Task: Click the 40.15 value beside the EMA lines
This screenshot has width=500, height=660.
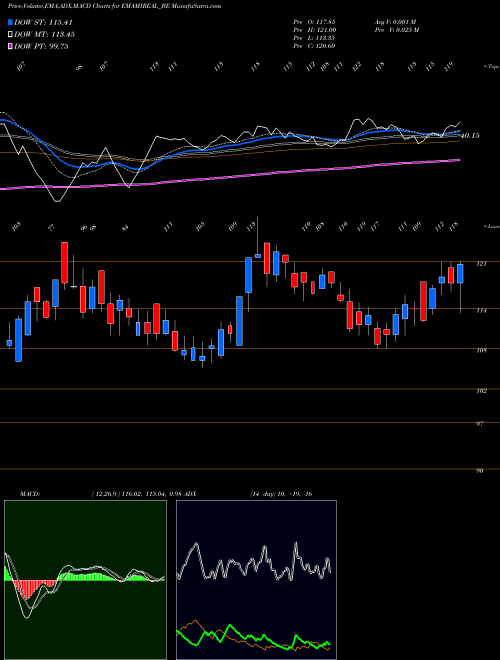Action: pyautogui.click(x=470, y=136)
